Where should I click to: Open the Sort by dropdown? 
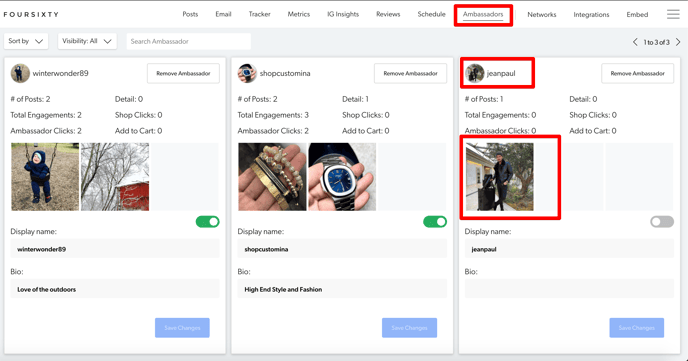pyautogui.click(x=26, y=41)
